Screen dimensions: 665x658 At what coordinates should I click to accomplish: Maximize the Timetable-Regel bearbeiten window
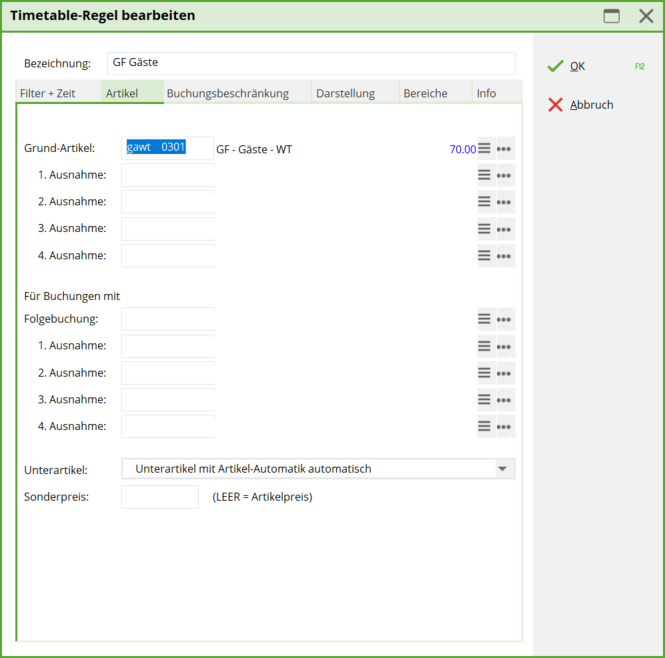coord(611,16)
